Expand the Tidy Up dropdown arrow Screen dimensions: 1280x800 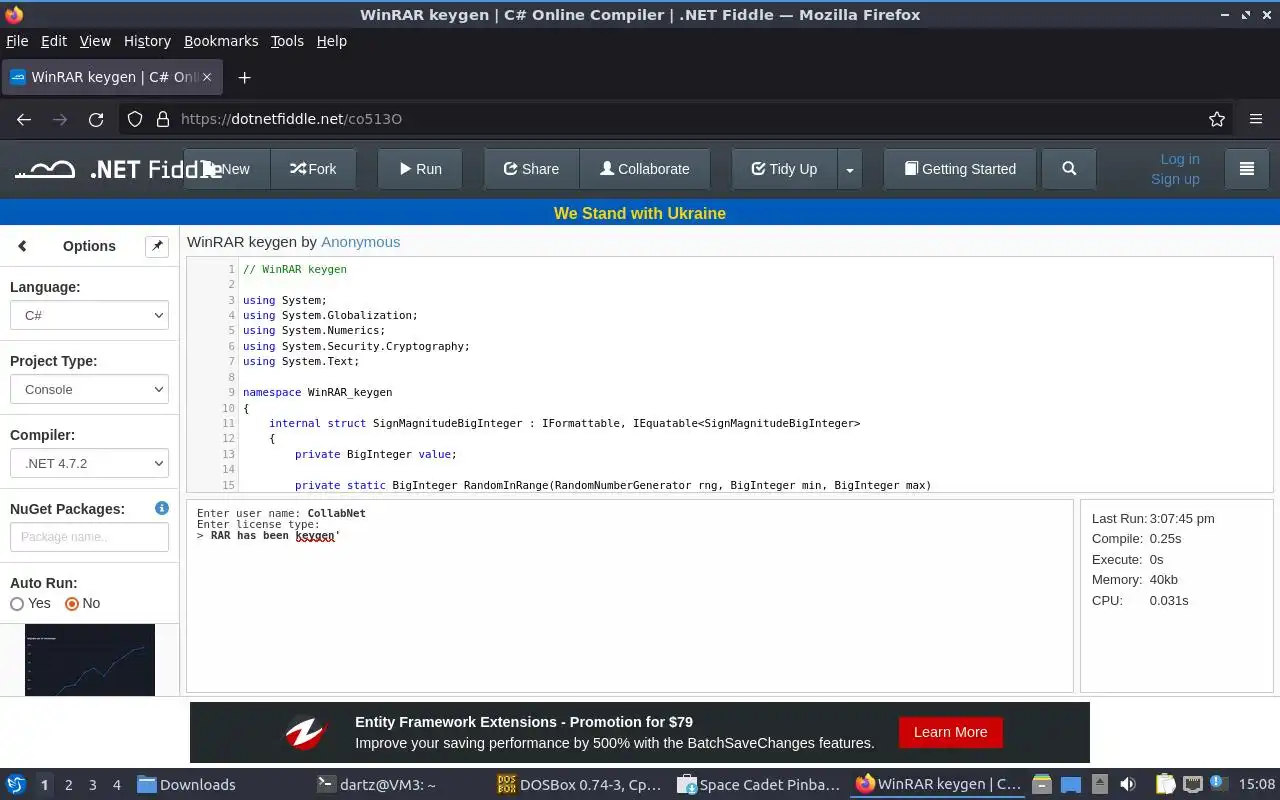(x=849, y=169)
